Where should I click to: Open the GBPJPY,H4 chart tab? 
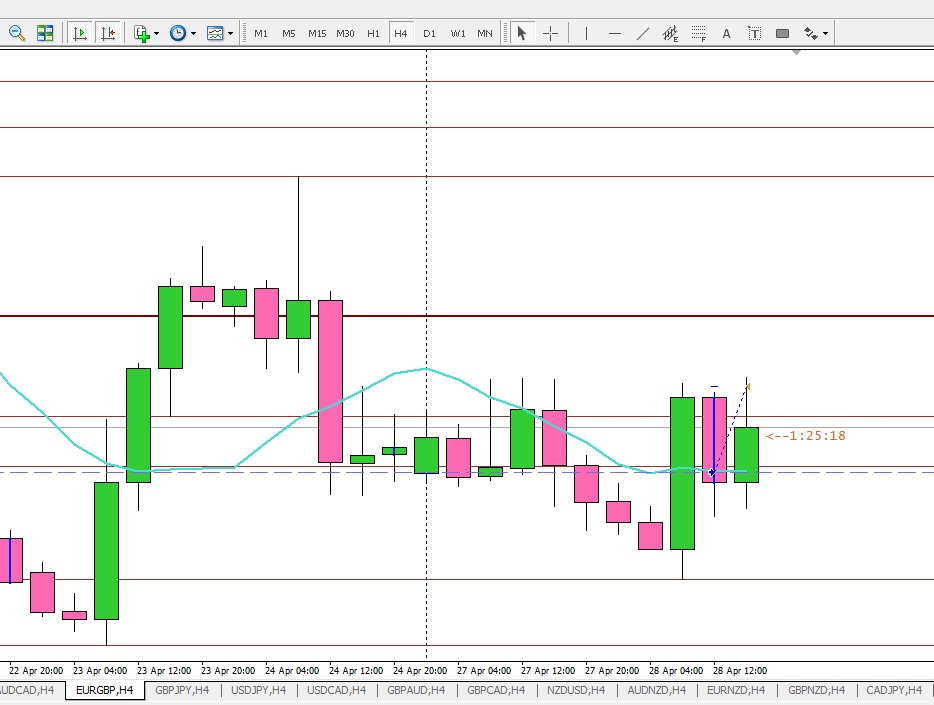coord(182,690)
